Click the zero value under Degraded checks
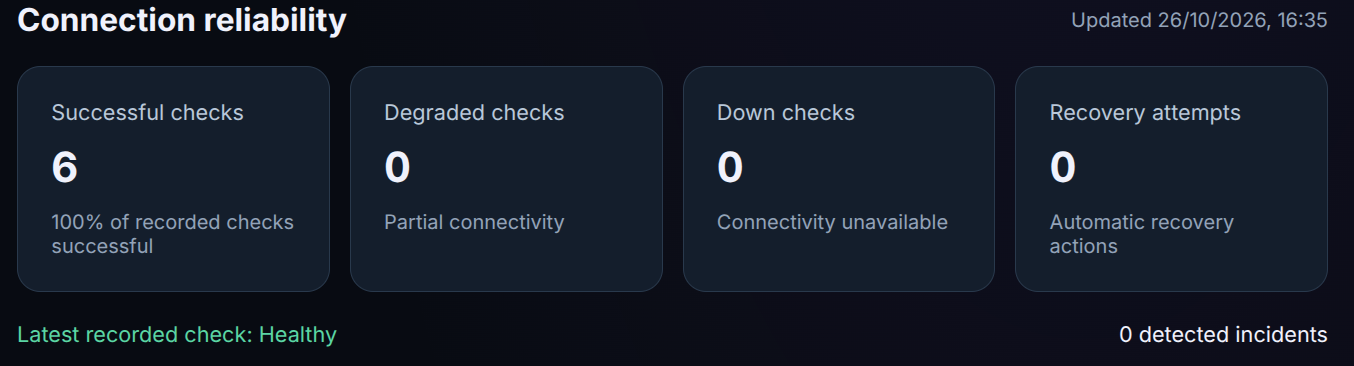Screen dimensions: 1354x366 click(x=397, y=167)
